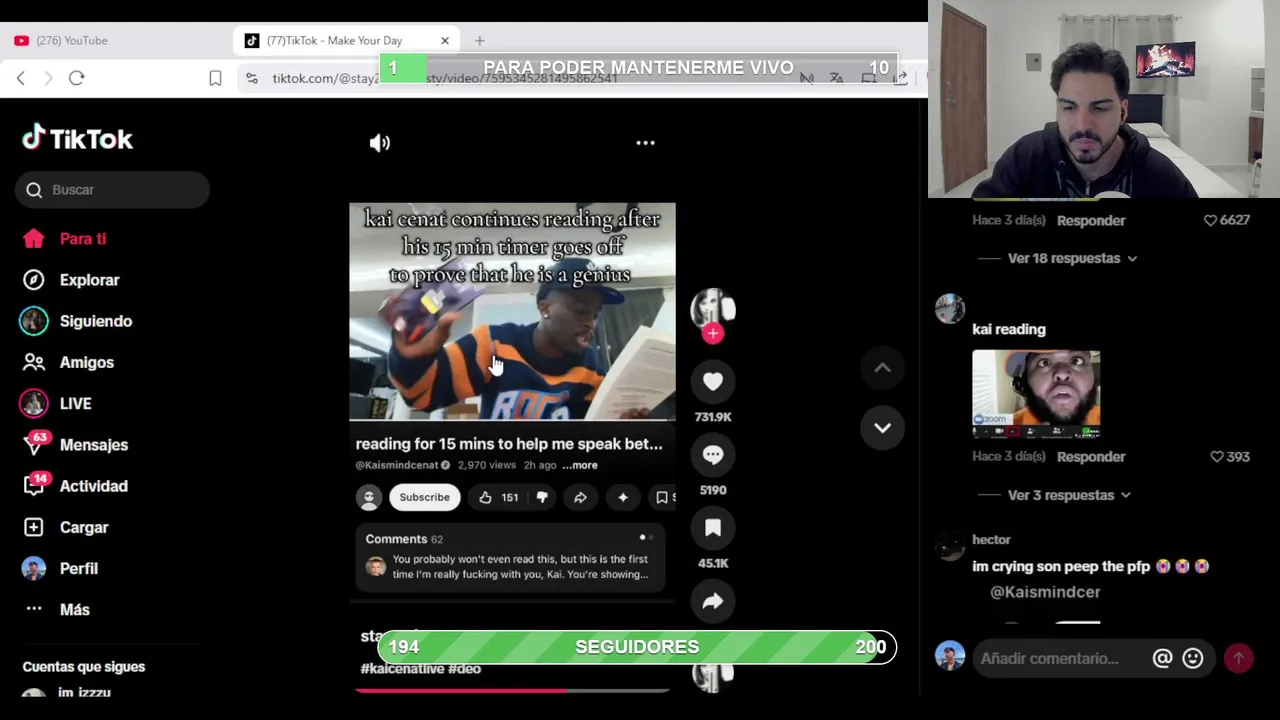
Task: Play the kai cenat reading video
Action: (512, 312)
